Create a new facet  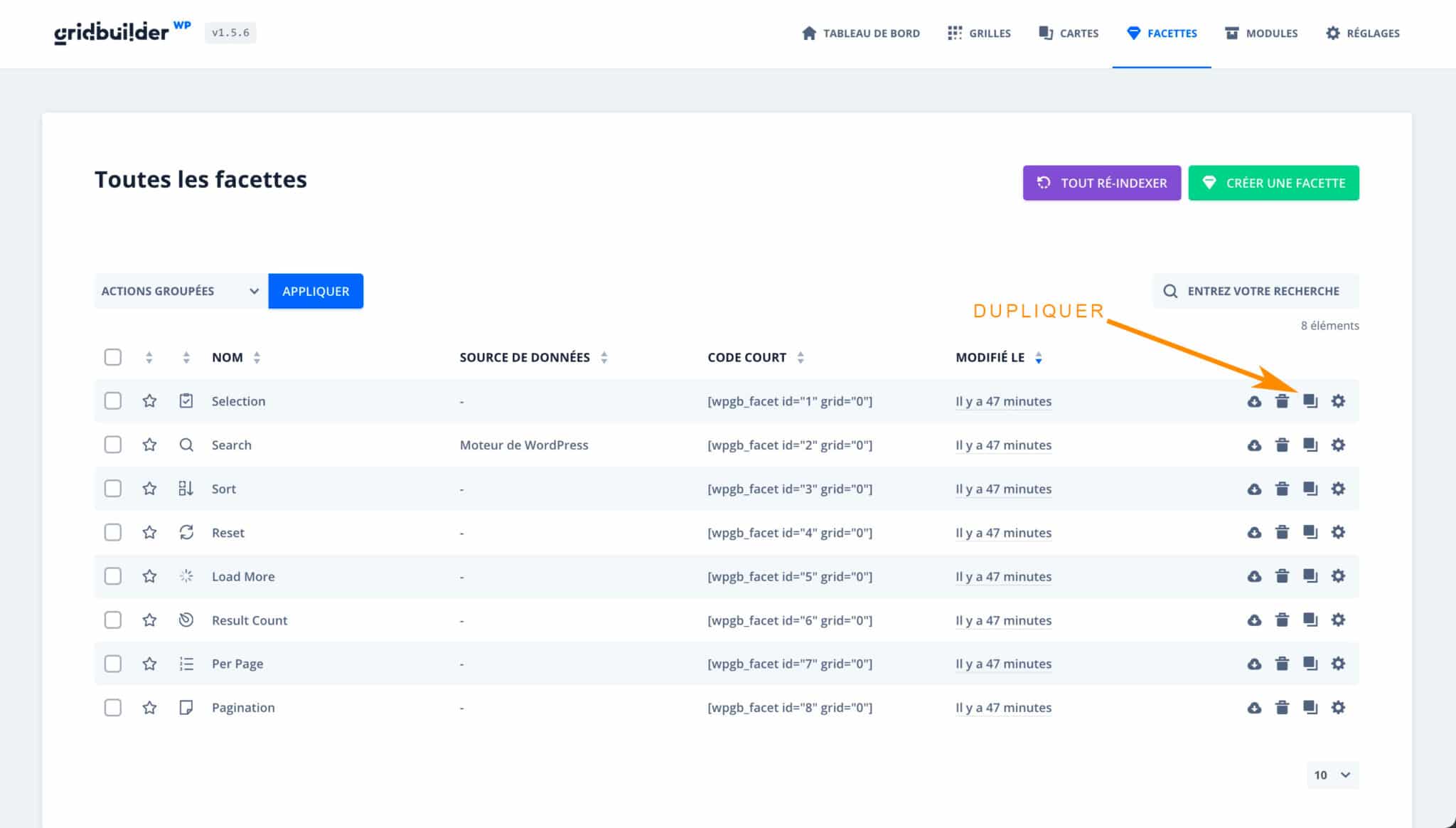pos(1273,183)
